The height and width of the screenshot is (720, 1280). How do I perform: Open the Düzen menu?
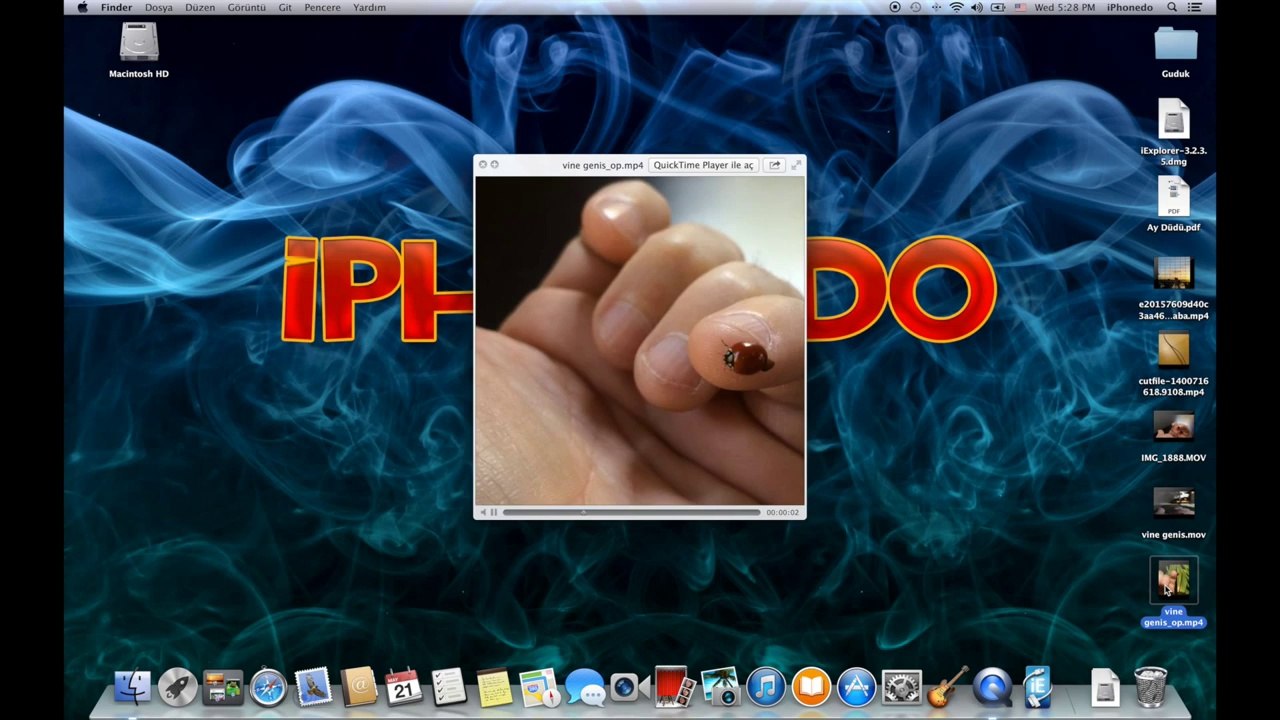click(200, 7)
